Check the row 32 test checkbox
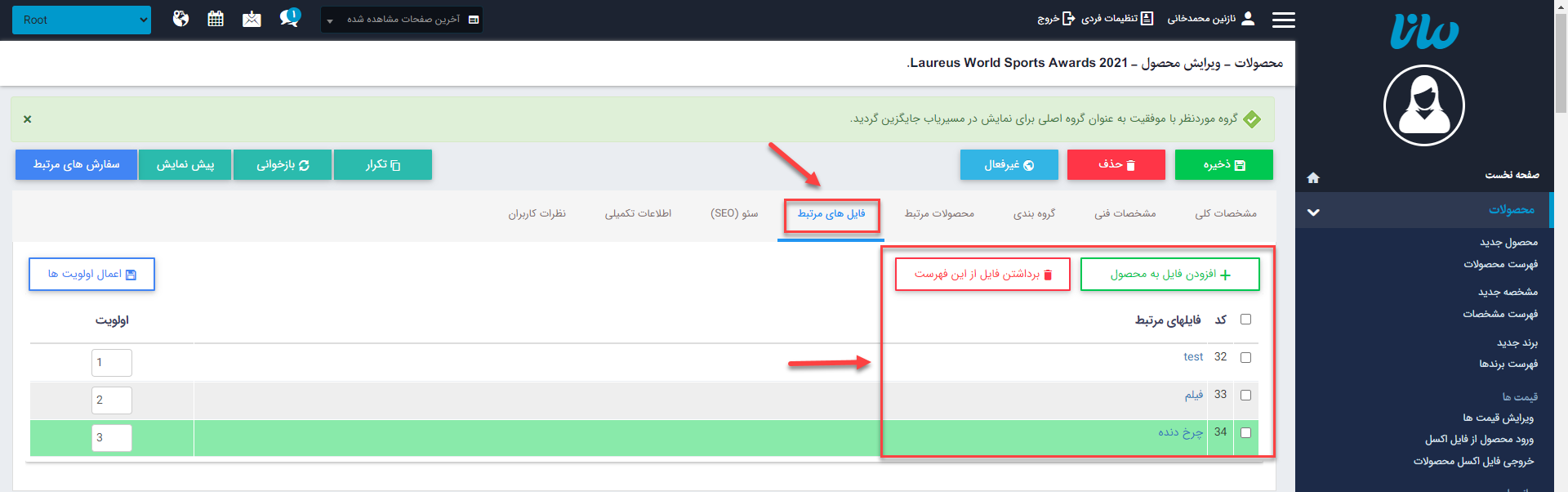The width and height of the screenshot is (1568, 492). pos(1245,357)
